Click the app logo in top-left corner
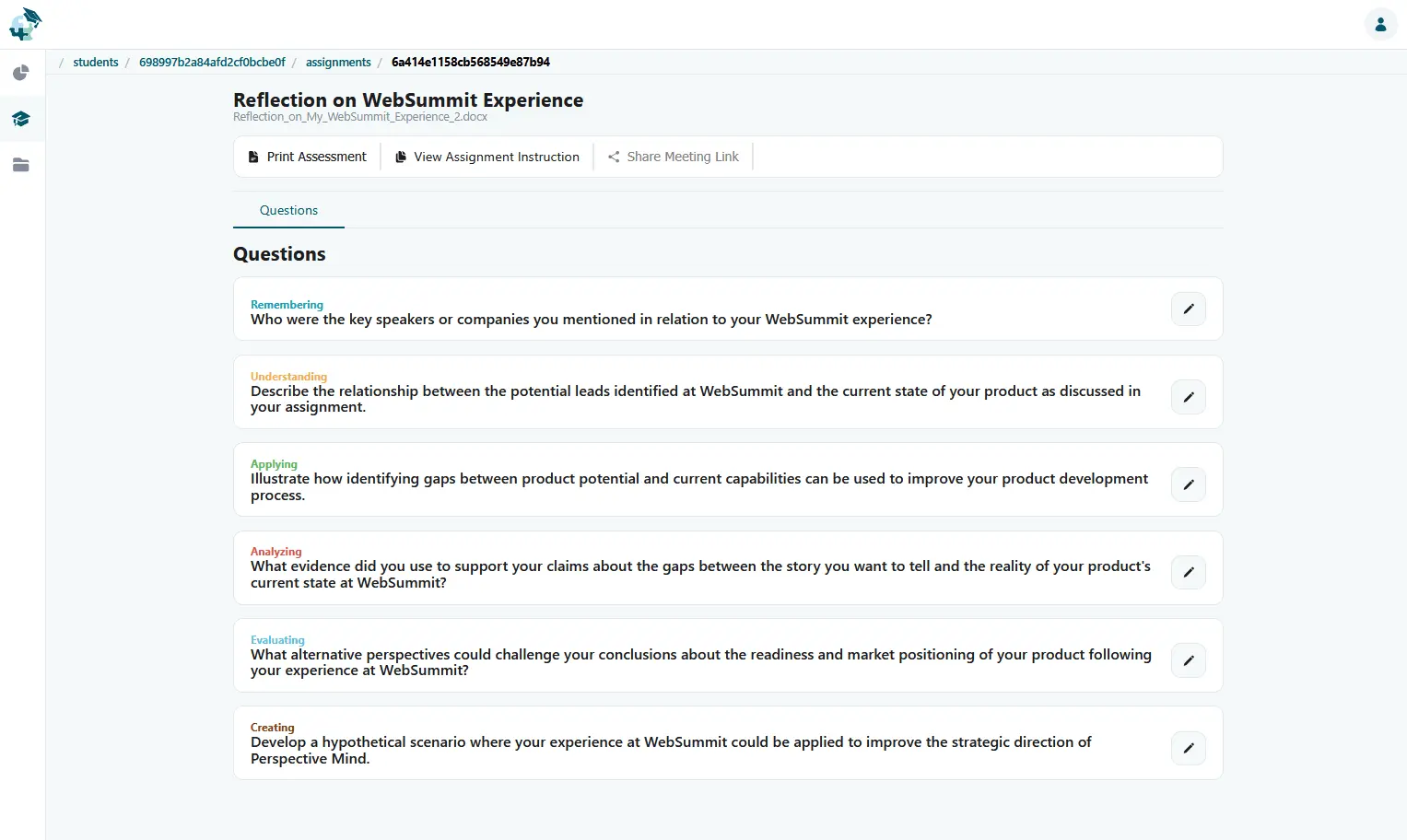This screenshot has width=1407, height=840. point(25,24)
